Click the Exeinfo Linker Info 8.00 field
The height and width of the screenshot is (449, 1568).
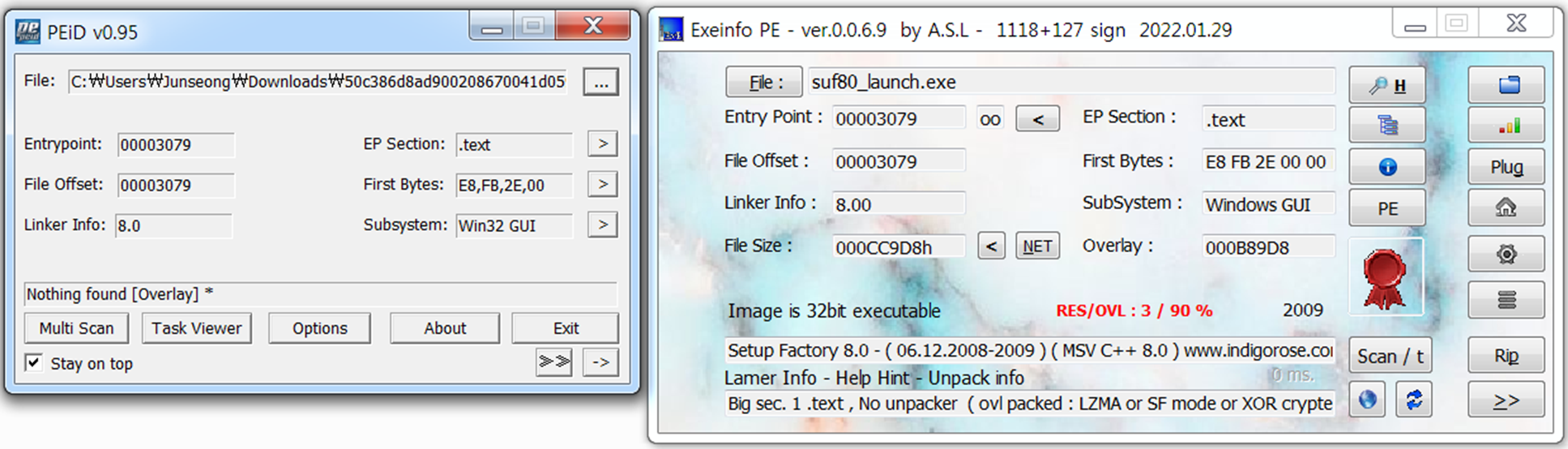tap(899, 204)
